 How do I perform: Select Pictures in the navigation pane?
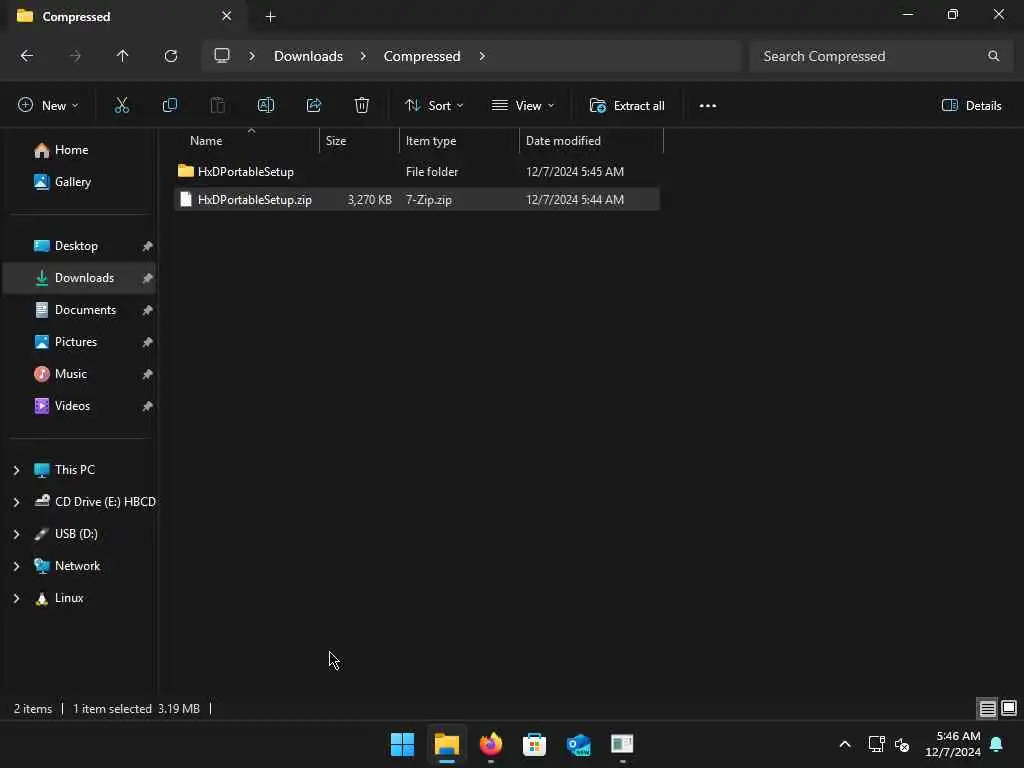tap(80, 342)
